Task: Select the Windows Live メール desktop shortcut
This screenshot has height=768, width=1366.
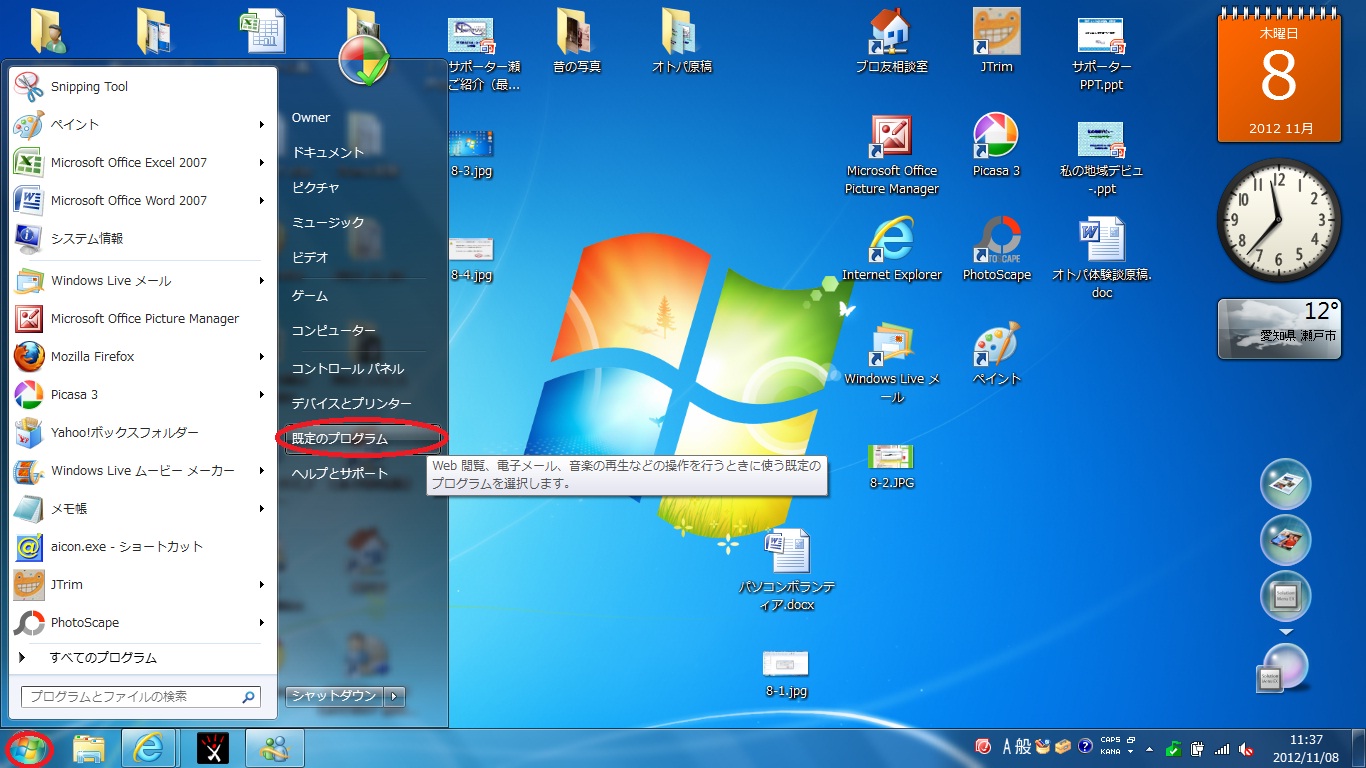Action: coord(892,362)
